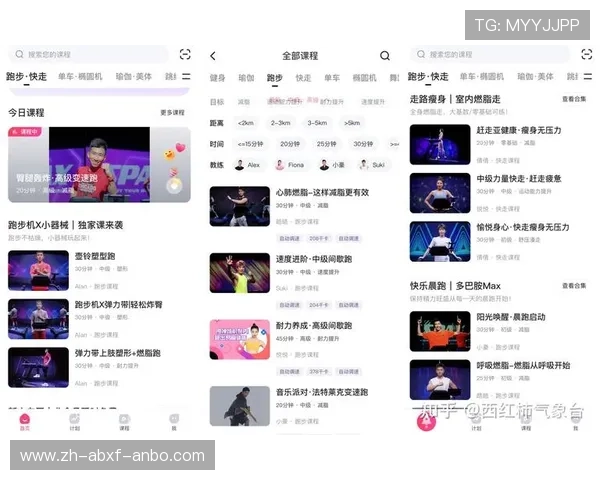Switch to the 健身 tab in 全部课程

pyautogui.click(x=217, y=78)
